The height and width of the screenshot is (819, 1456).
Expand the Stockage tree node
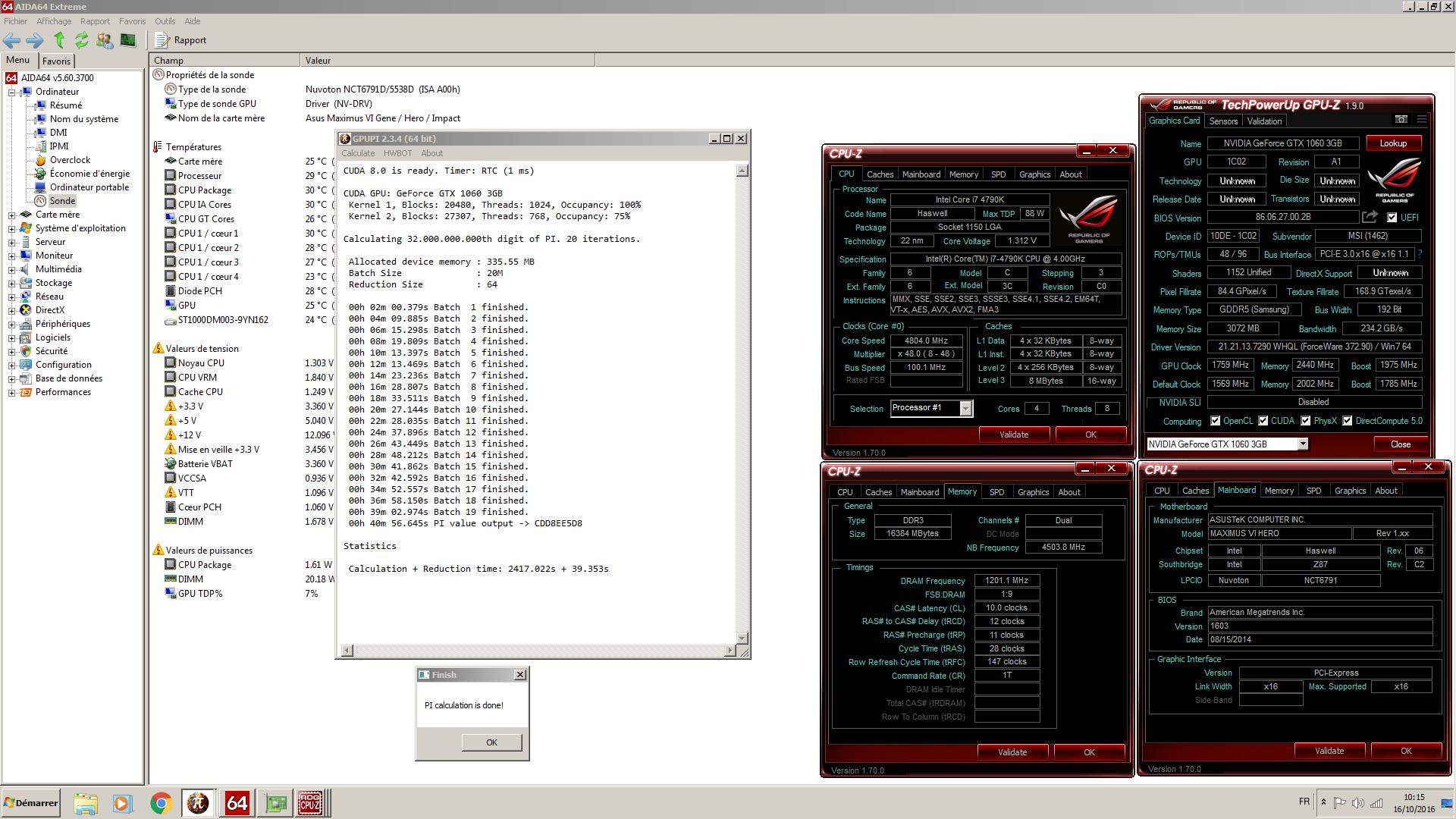(11, 284)
